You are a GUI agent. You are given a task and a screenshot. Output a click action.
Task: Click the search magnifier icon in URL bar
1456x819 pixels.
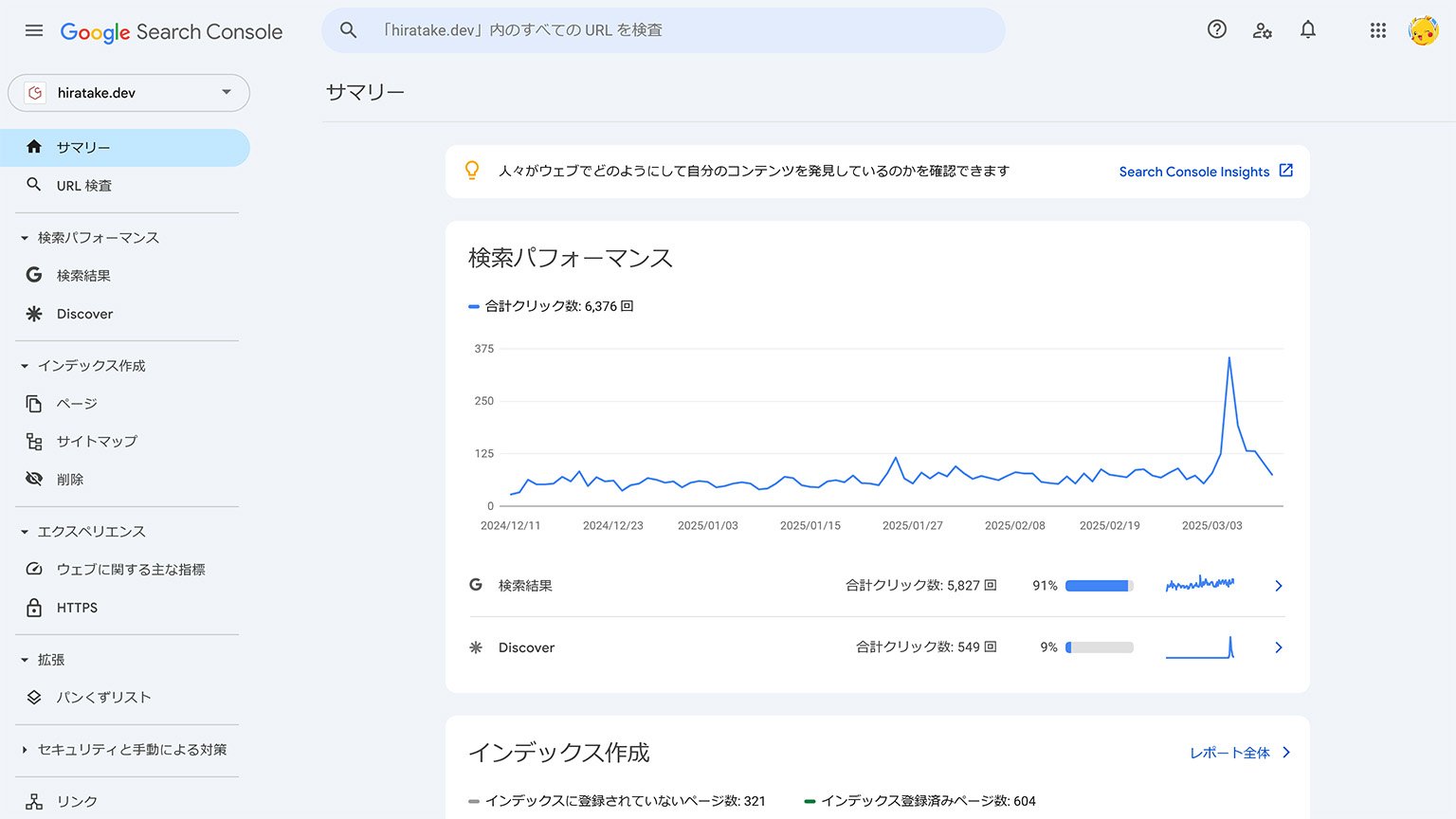pyautogui.click(x=348, y=30)
